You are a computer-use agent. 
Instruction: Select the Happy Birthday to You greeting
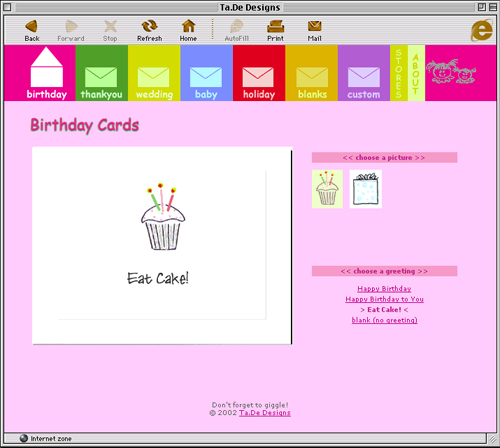pyautogui.click(x=384, y=299)
